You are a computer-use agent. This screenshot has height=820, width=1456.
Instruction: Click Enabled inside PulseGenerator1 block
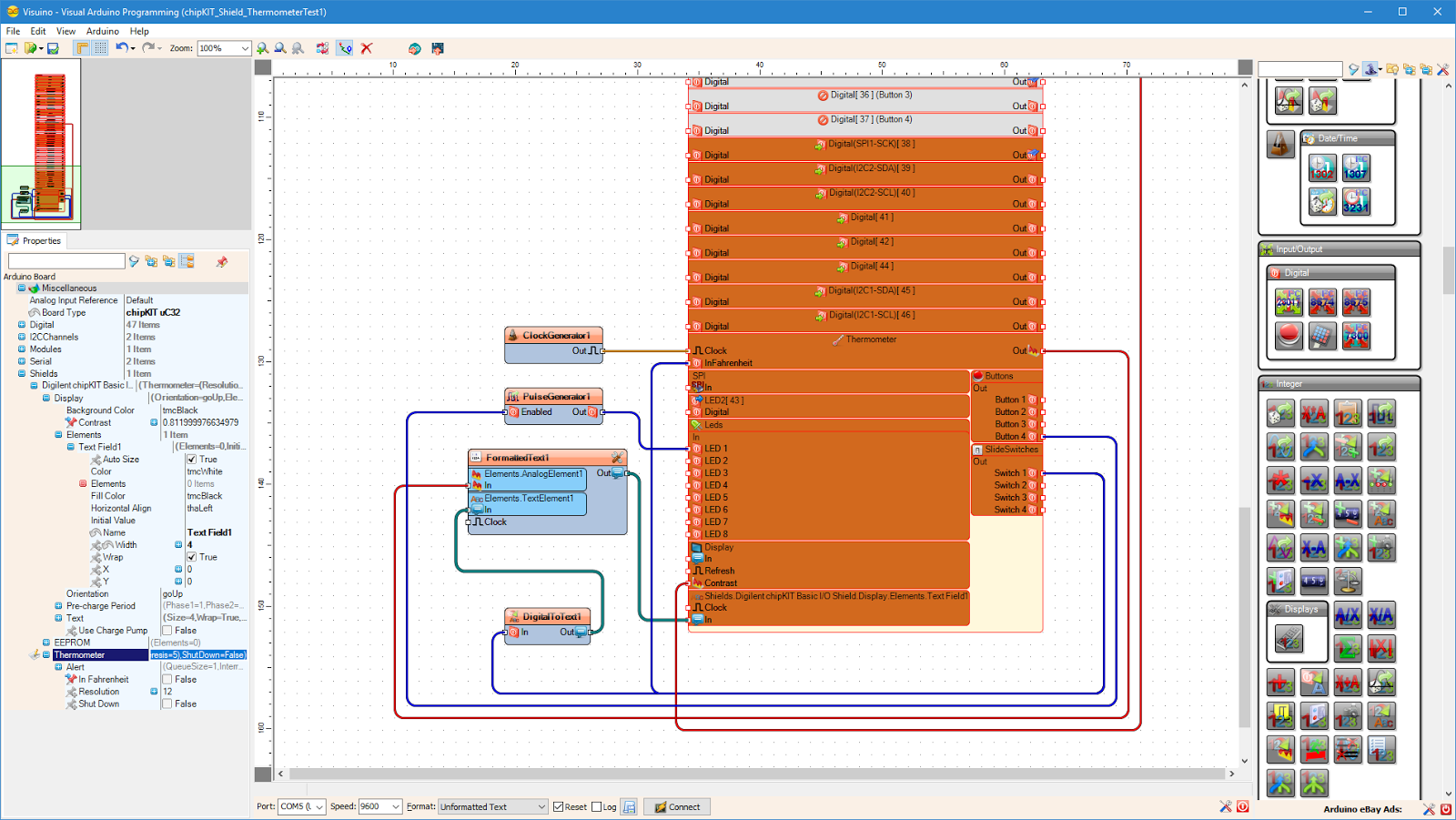536,411
